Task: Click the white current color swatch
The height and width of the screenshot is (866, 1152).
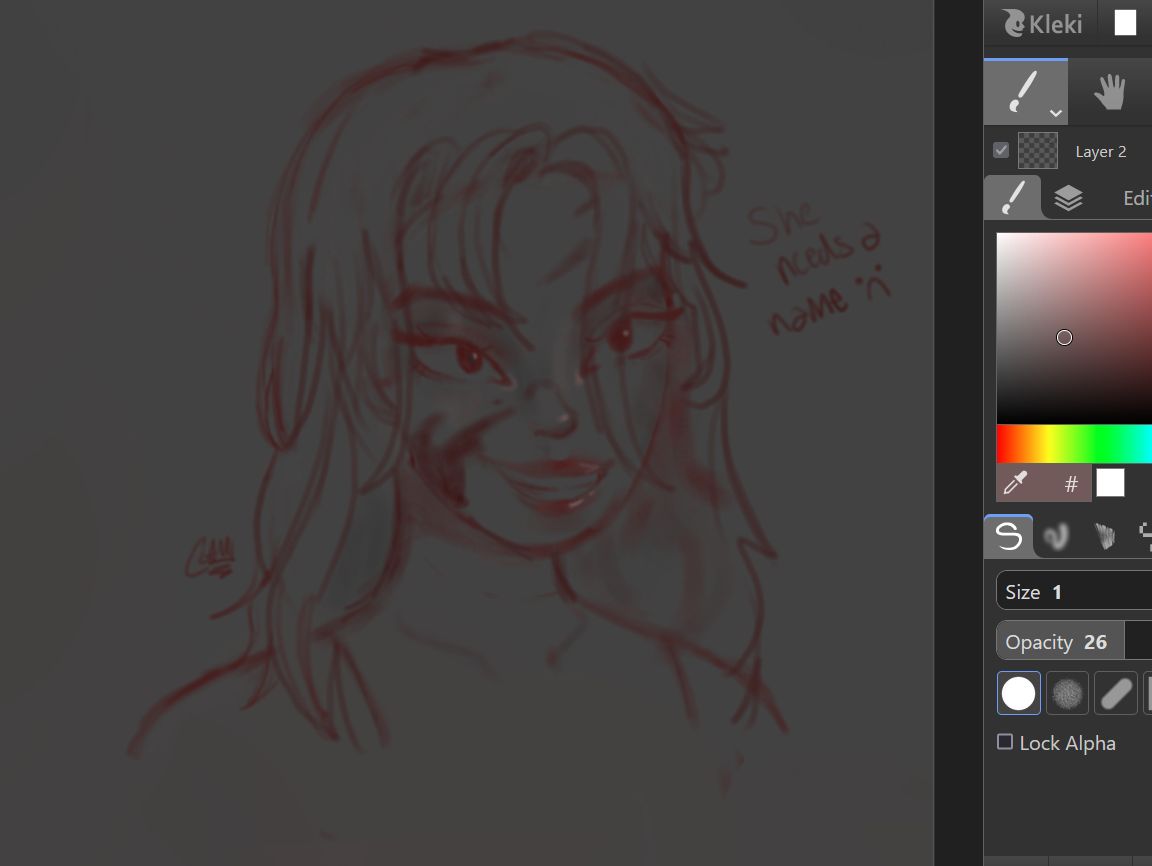Action: (1110, 483)
